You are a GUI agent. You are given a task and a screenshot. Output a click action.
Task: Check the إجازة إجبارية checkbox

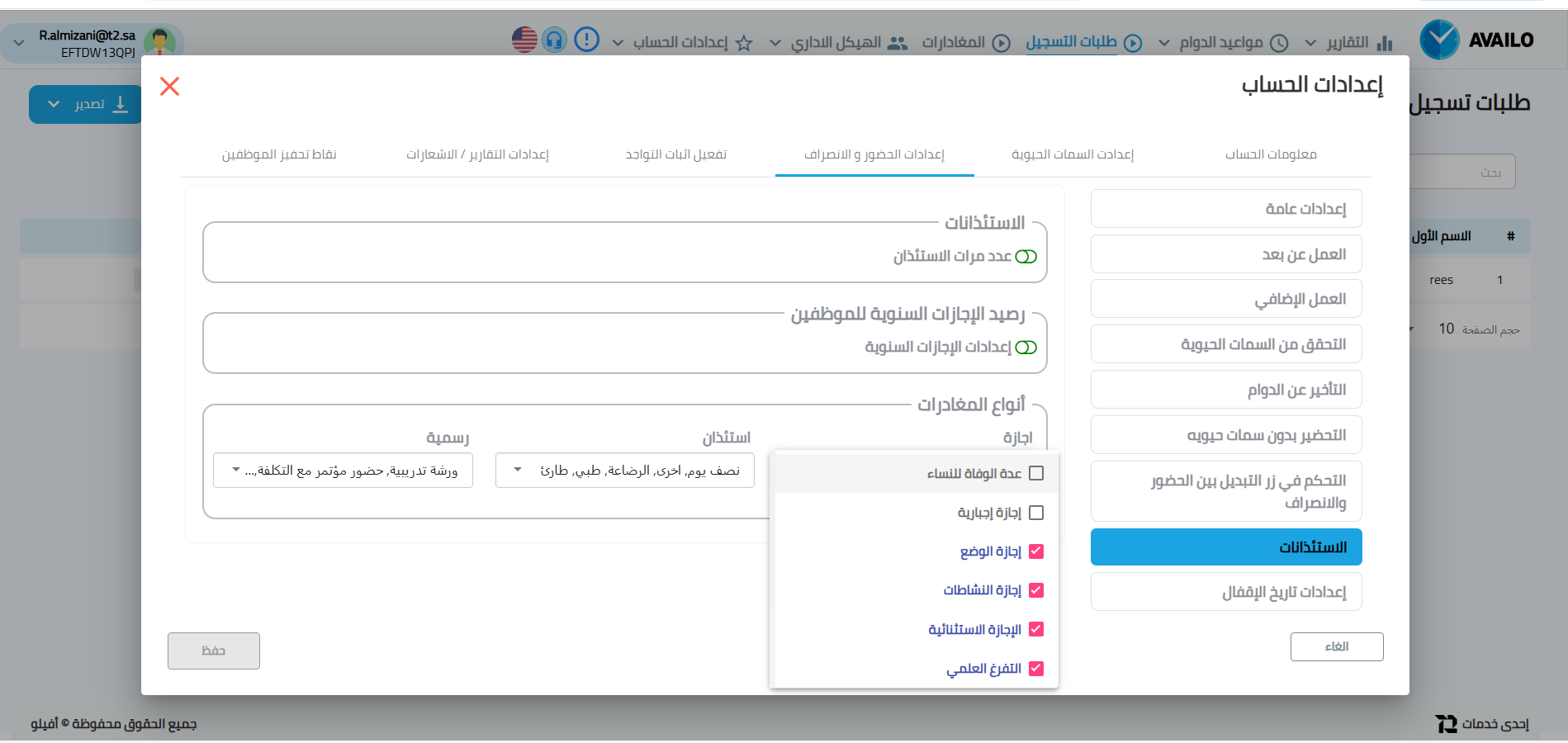pos(1036,513)
